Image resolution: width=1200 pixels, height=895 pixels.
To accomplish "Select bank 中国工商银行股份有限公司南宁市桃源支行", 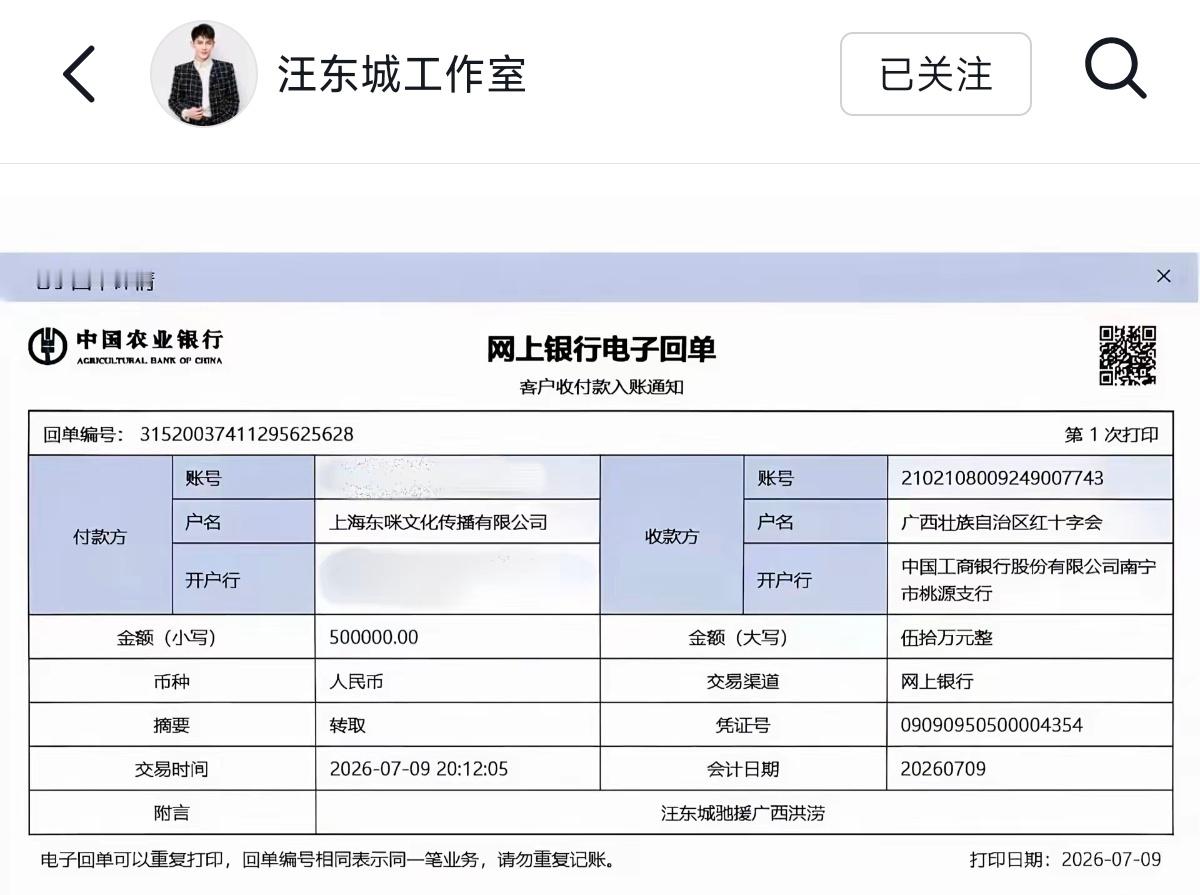I will [x=1029, y=579].
